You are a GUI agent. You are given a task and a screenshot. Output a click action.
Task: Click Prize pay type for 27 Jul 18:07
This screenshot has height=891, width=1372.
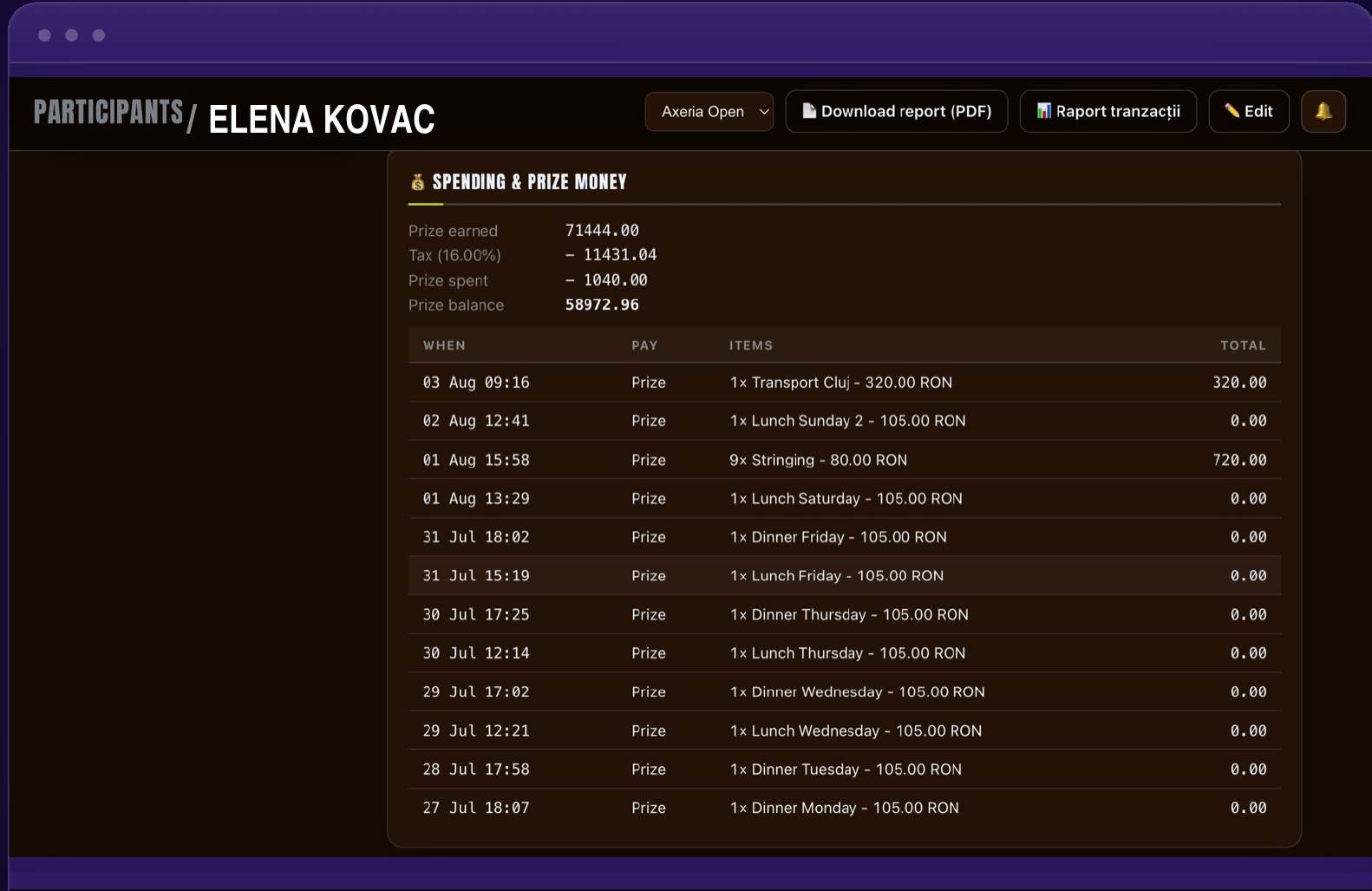pos(649,808)
